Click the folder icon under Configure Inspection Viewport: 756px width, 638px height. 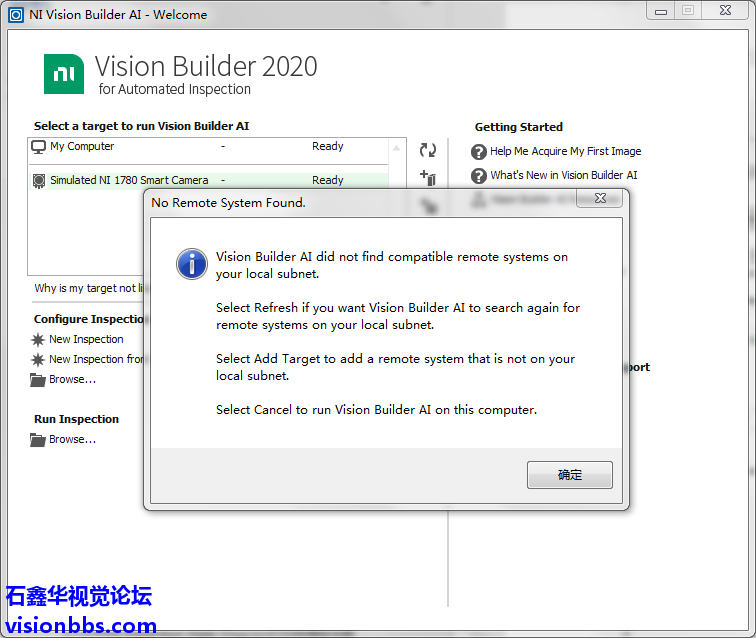[39, 380]
